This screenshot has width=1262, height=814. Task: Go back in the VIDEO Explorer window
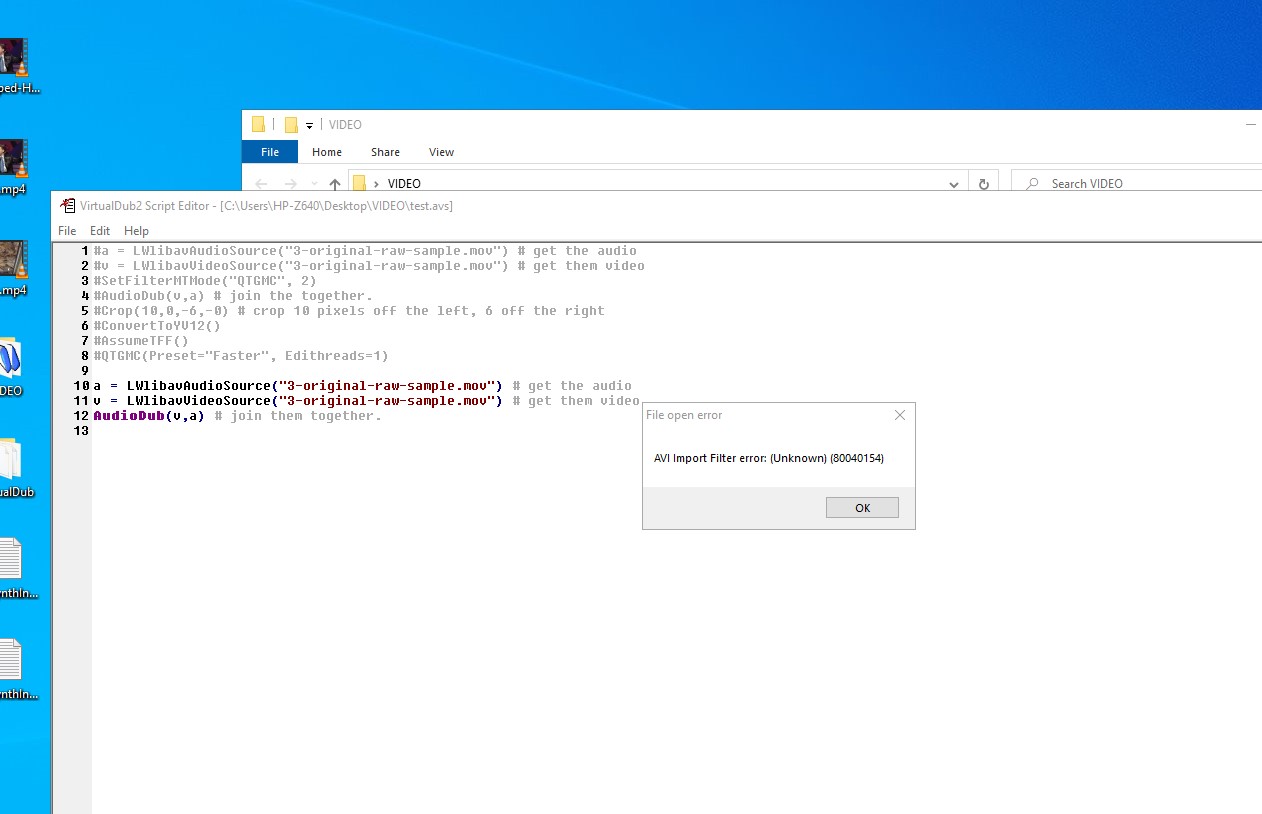pyautogui.click(x=262, y=184)
